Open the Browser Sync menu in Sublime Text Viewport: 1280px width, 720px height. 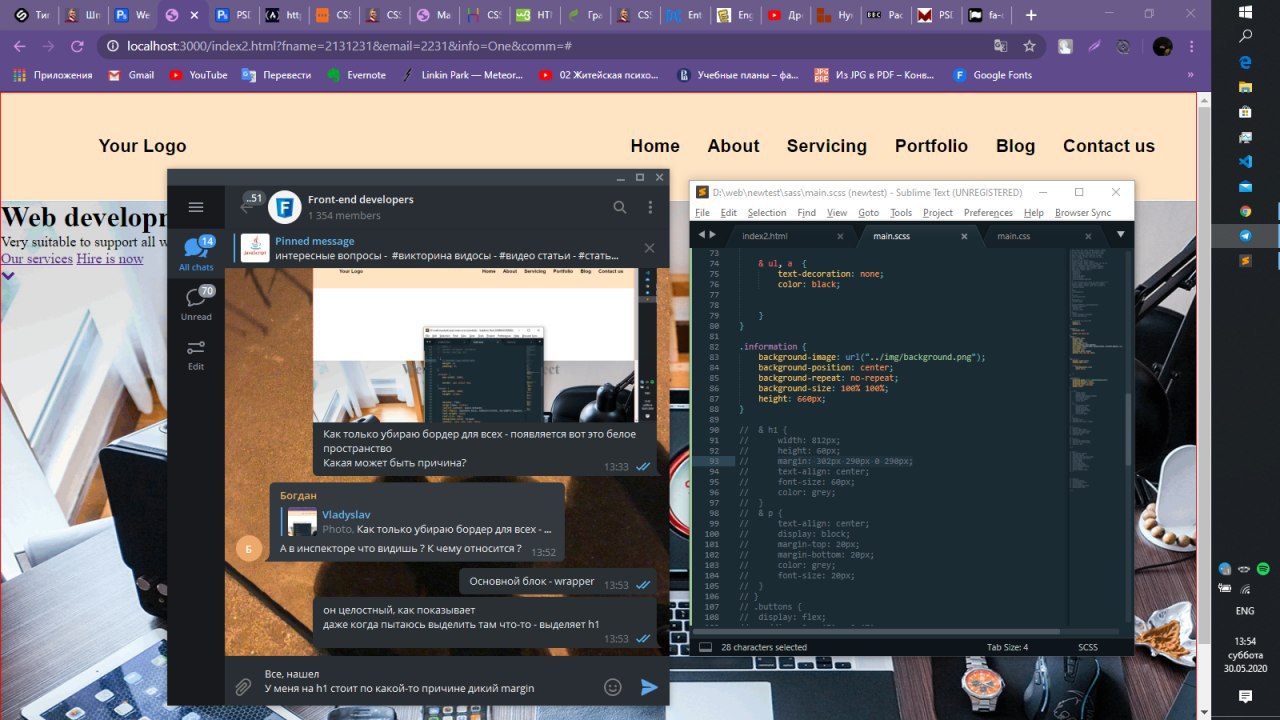coord(1083,213)
